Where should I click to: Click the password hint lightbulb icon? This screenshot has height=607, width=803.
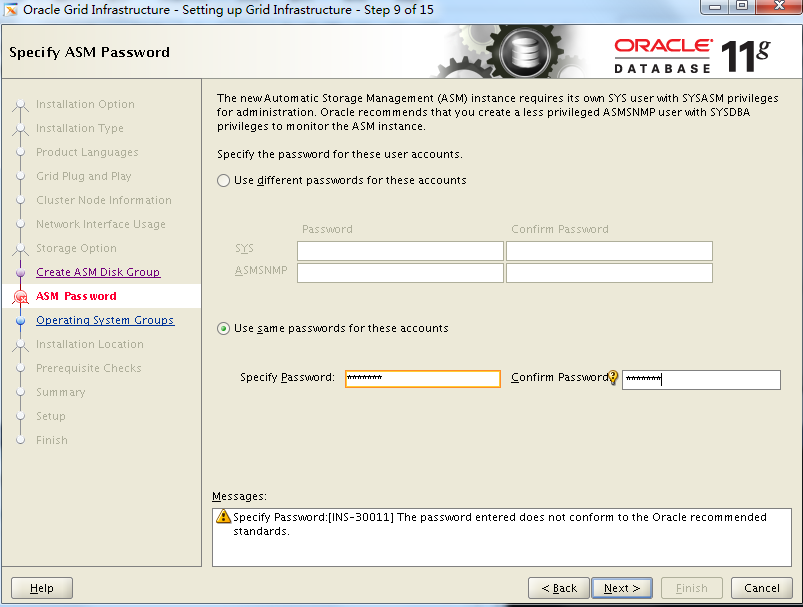(612, 378)
